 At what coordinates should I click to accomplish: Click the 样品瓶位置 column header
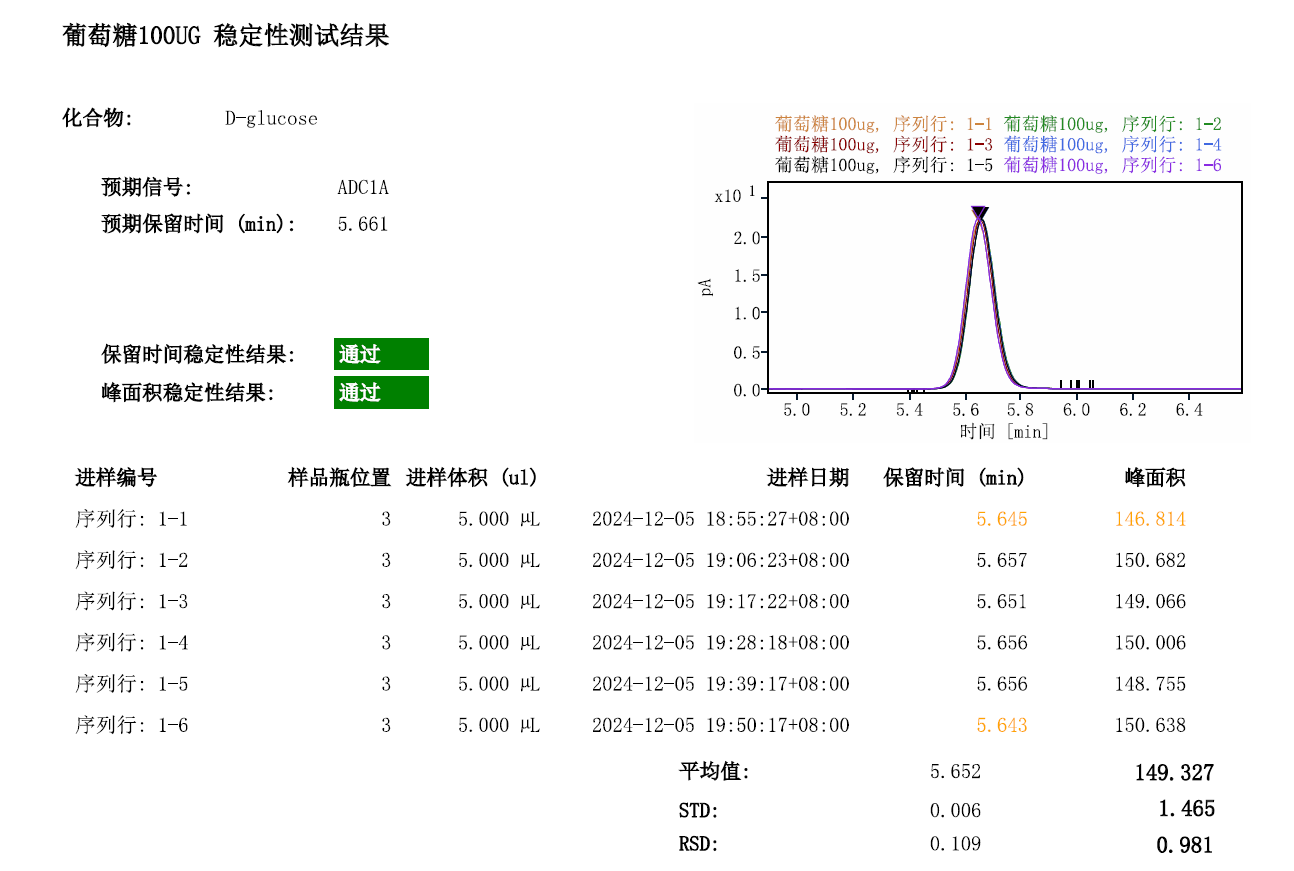(339, 478)
